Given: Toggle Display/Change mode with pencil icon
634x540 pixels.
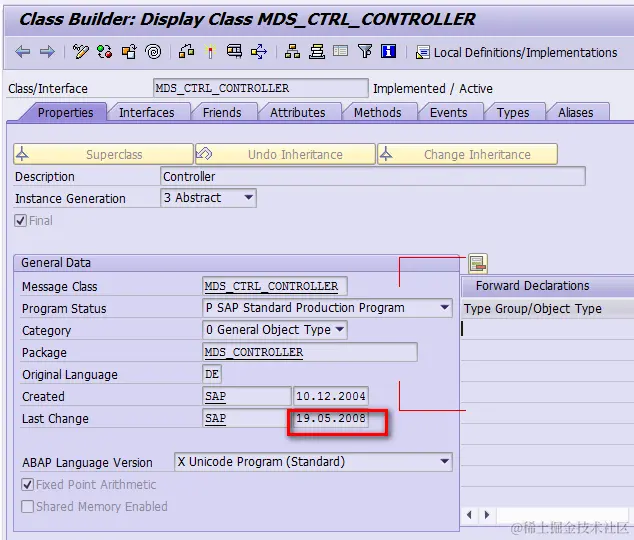Looking at the screenshot, I should tap(80, 52).
